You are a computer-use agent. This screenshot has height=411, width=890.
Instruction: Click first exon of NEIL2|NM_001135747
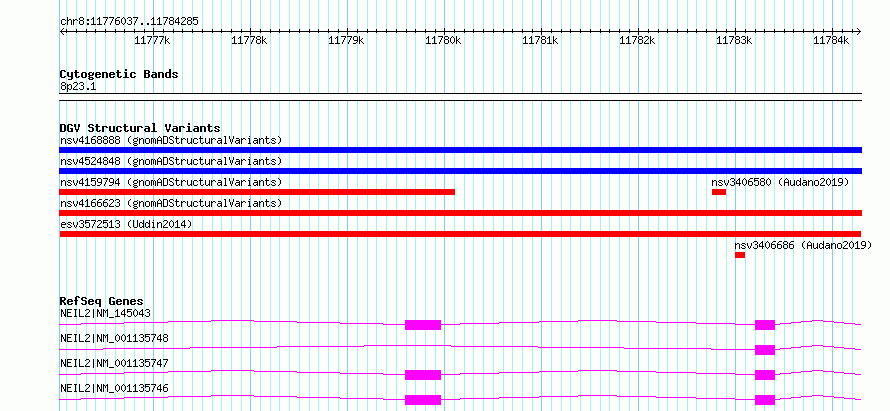tap(423, 375)
